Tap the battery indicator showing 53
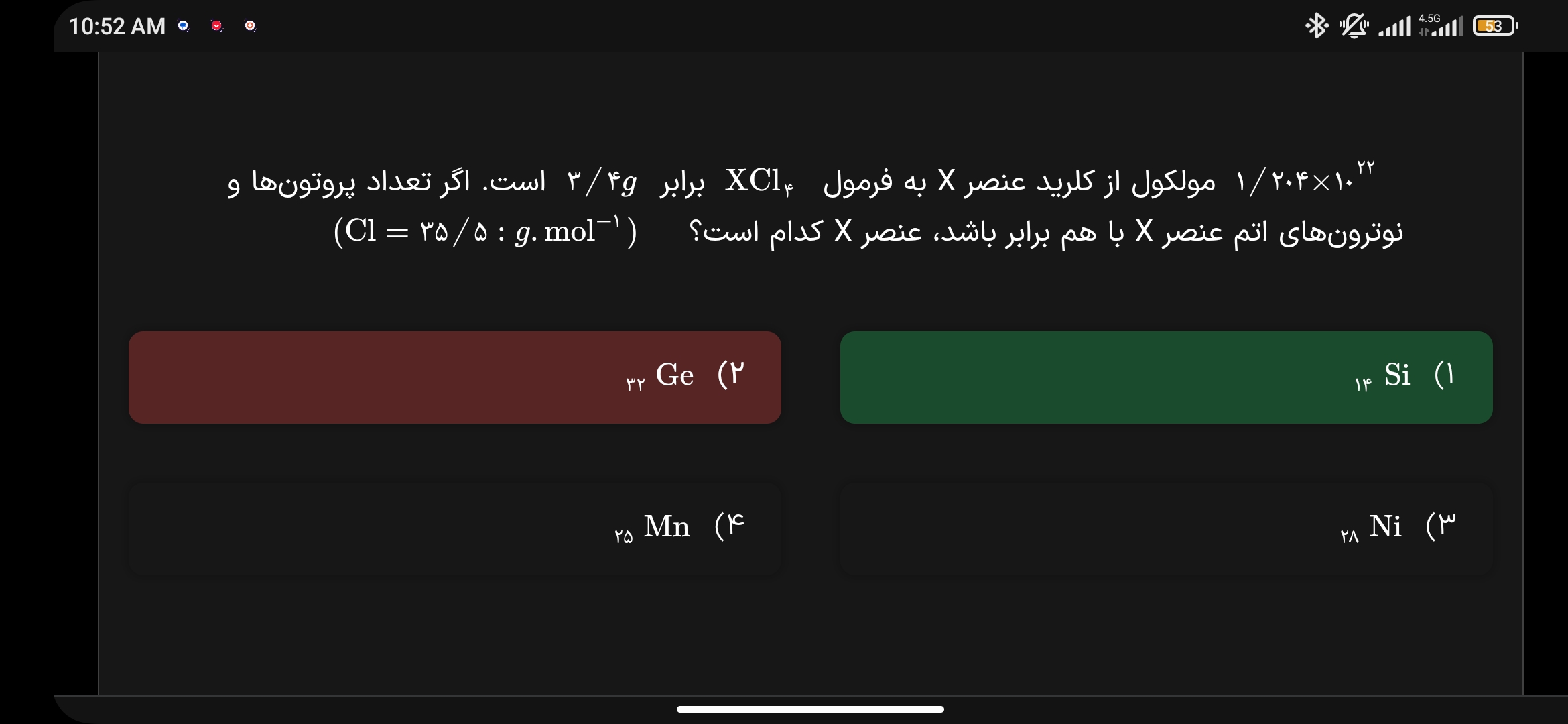 click(1495, 26)
